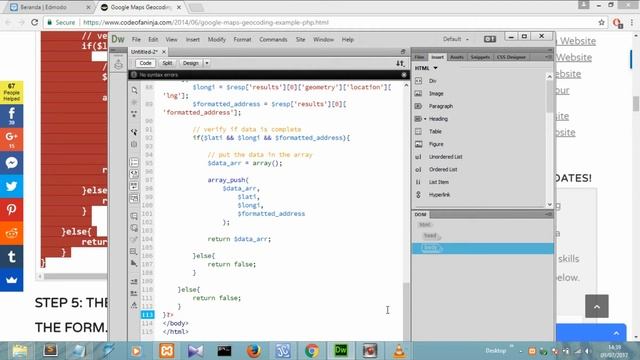
Task: Switch to Split view
Action: 167,63
